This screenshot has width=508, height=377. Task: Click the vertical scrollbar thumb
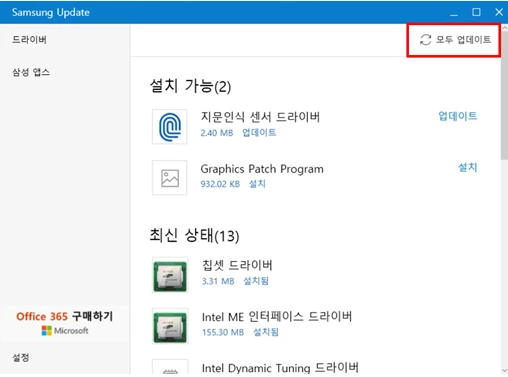point(504,96)
